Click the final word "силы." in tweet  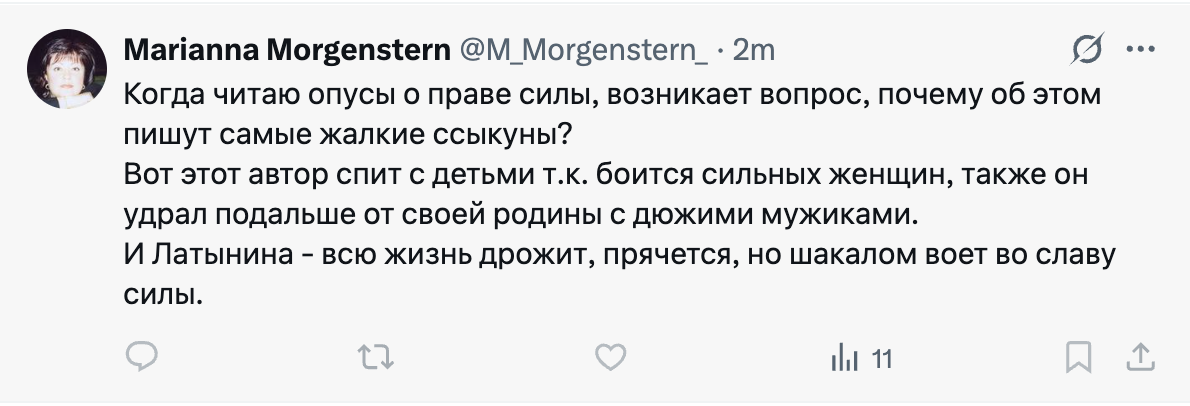[x=163, y=293]
